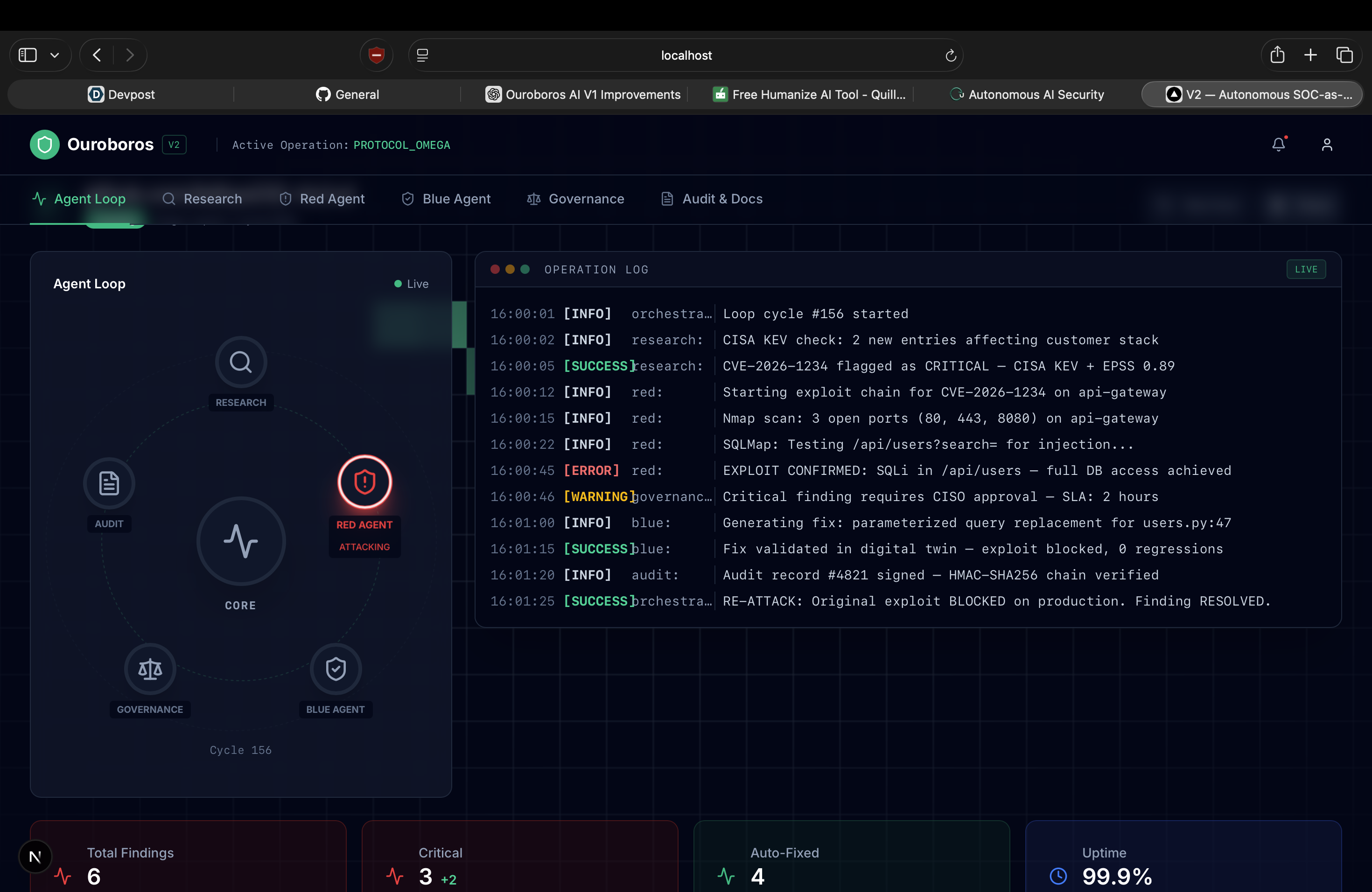
Task: Switch to the Governance tab
Action: coord(575,199)
